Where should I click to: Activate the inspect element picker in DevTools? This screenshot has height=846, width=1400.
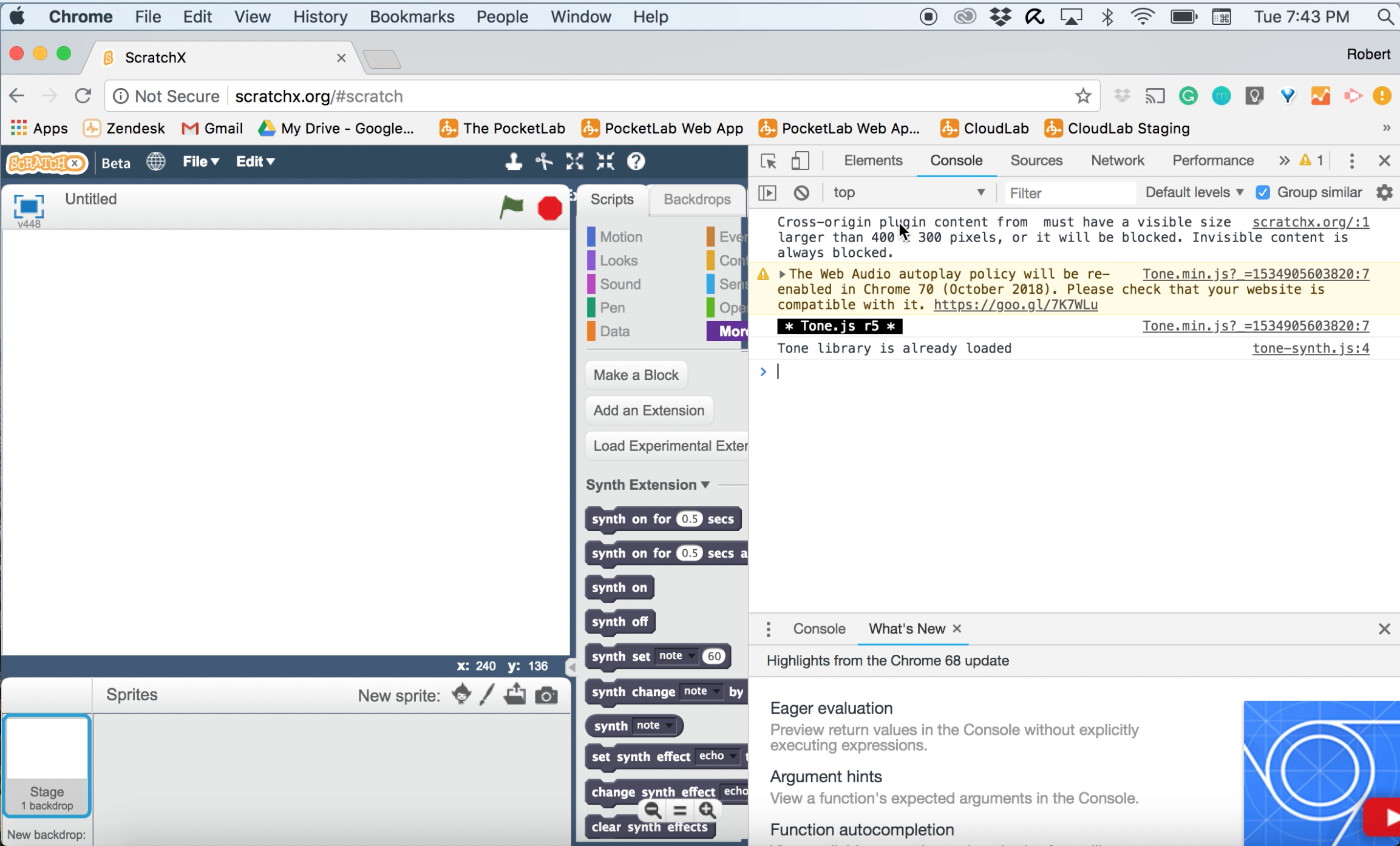coord(767,160)
